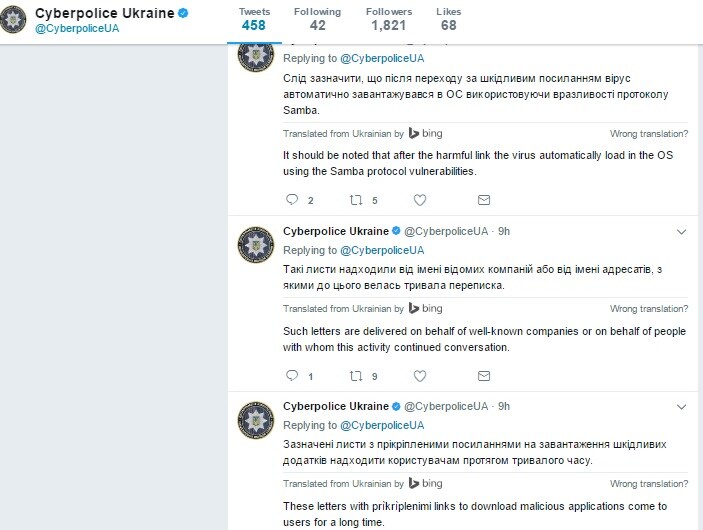Open the Tweets 458 tab
The image size is (703, 530).
(x=254, y=19)
